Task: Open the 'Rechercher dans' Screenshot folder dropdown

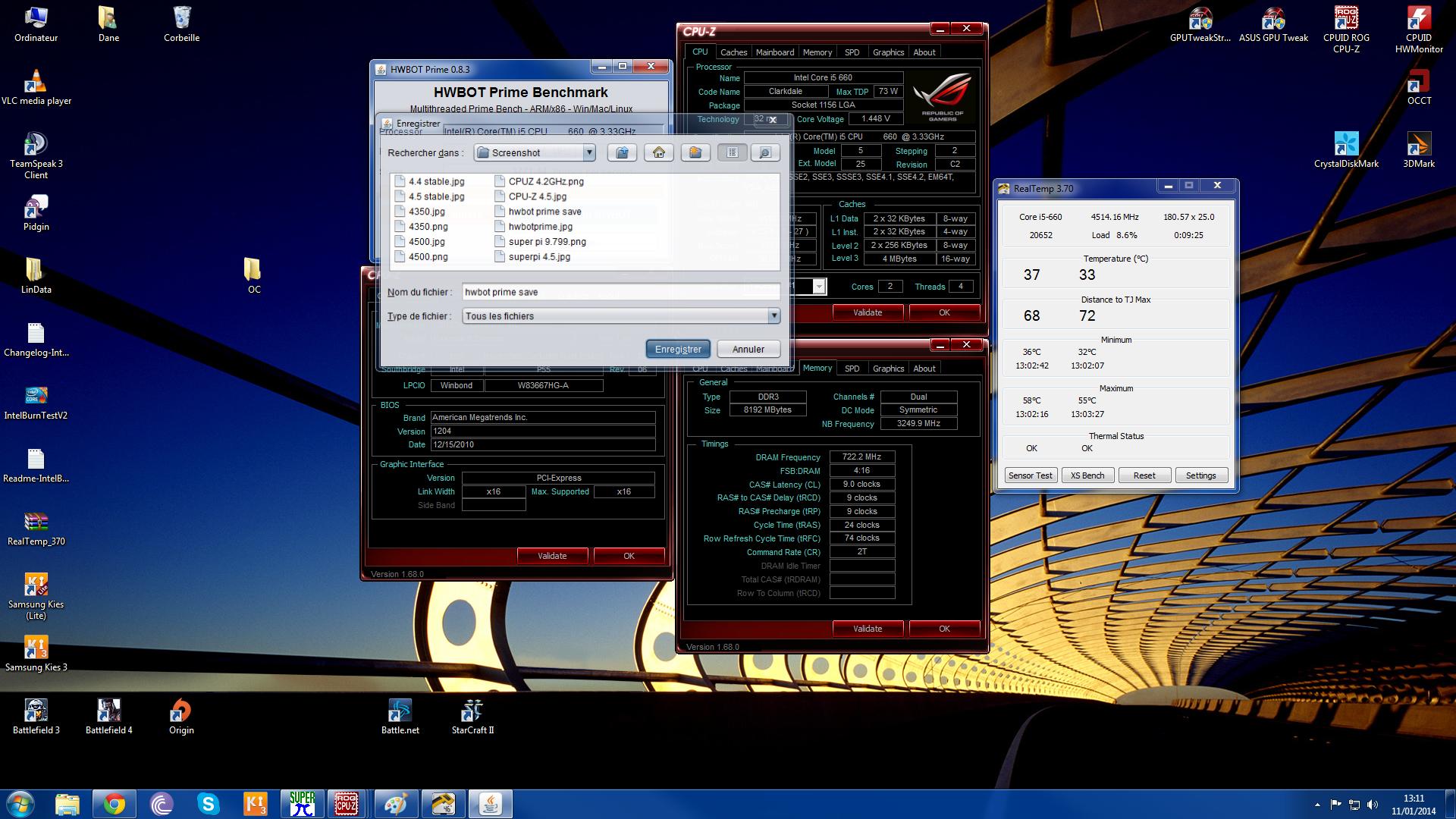Action: 588,152
